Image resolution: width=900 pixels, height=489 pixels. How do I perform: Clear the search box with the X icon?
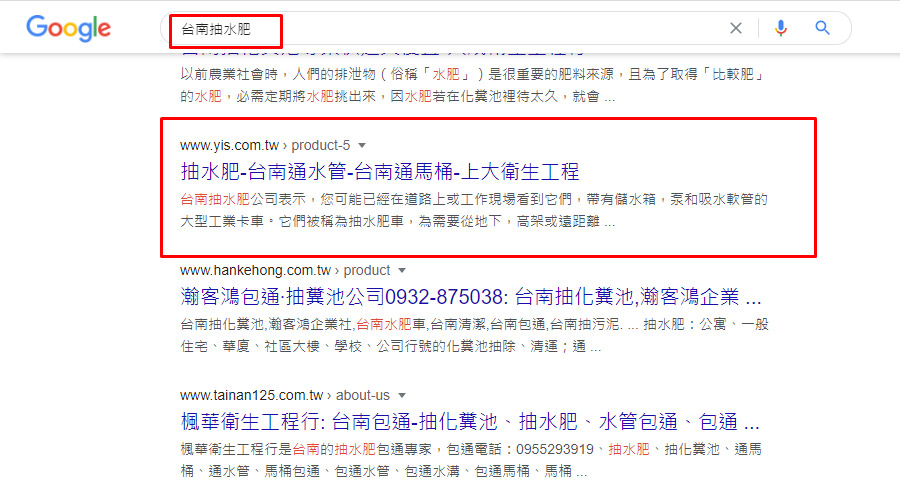736,28
